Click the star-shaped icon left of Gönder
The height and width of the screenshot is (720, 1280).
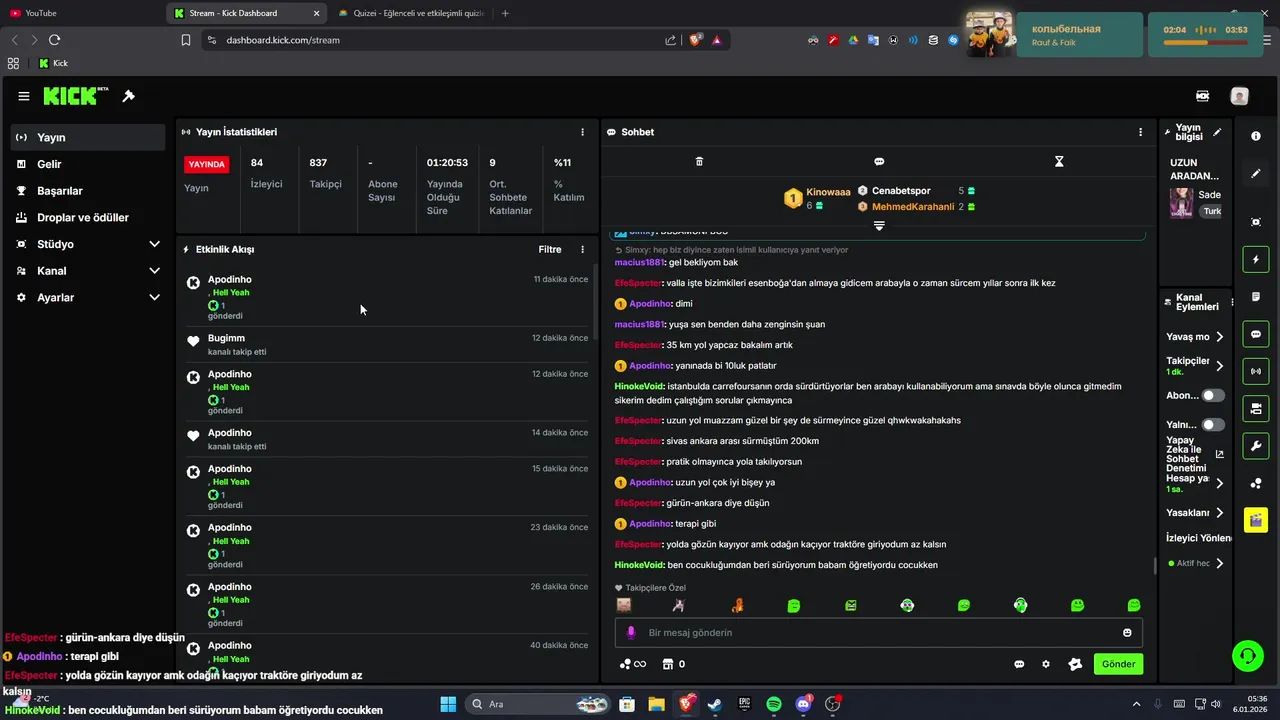[1075, 664]
